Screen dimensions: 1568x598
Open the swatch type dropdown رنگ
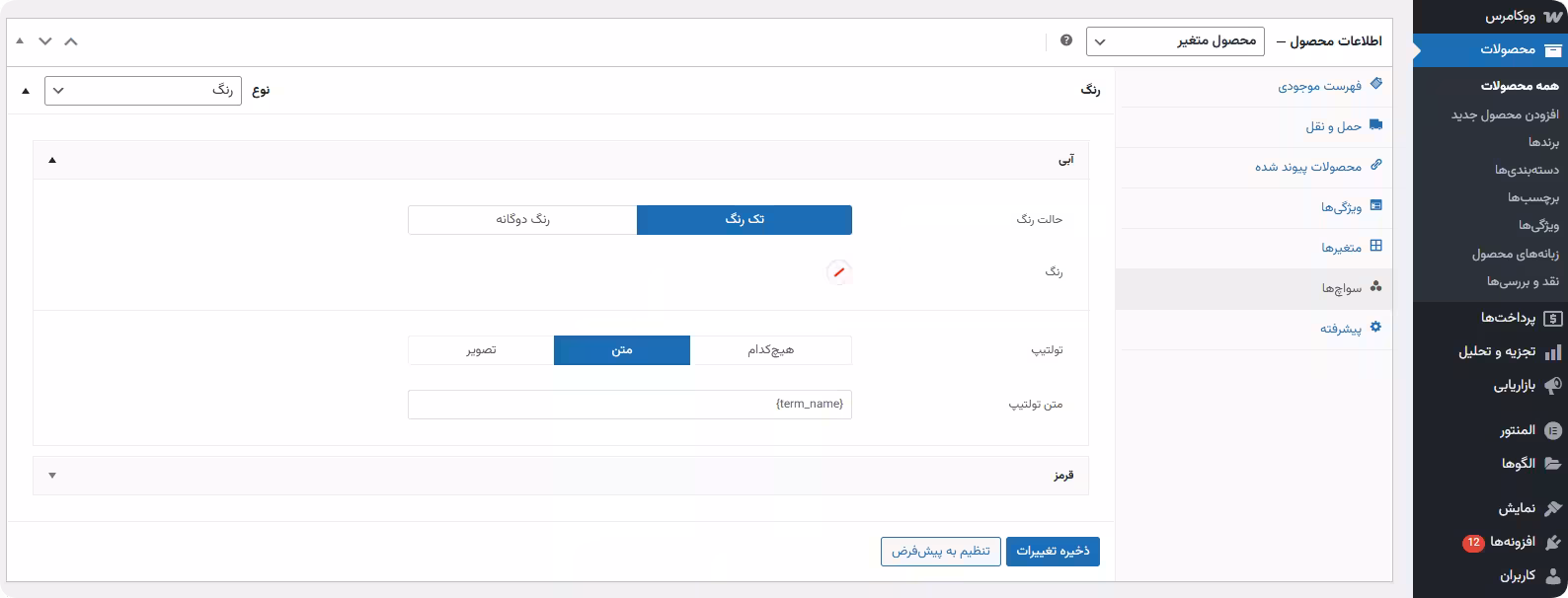coord(143,91)
